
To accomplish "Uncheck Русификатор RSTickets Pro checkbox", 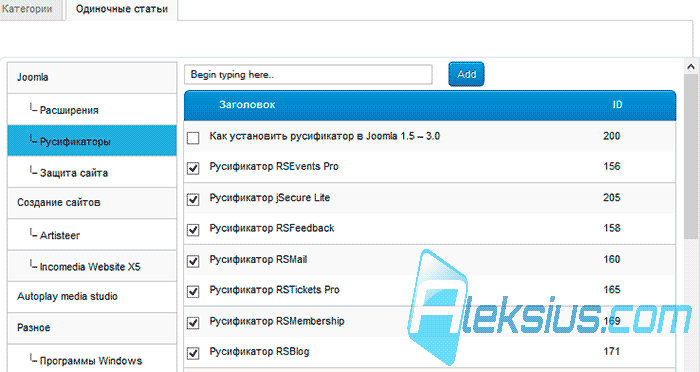I will point(193,292).
